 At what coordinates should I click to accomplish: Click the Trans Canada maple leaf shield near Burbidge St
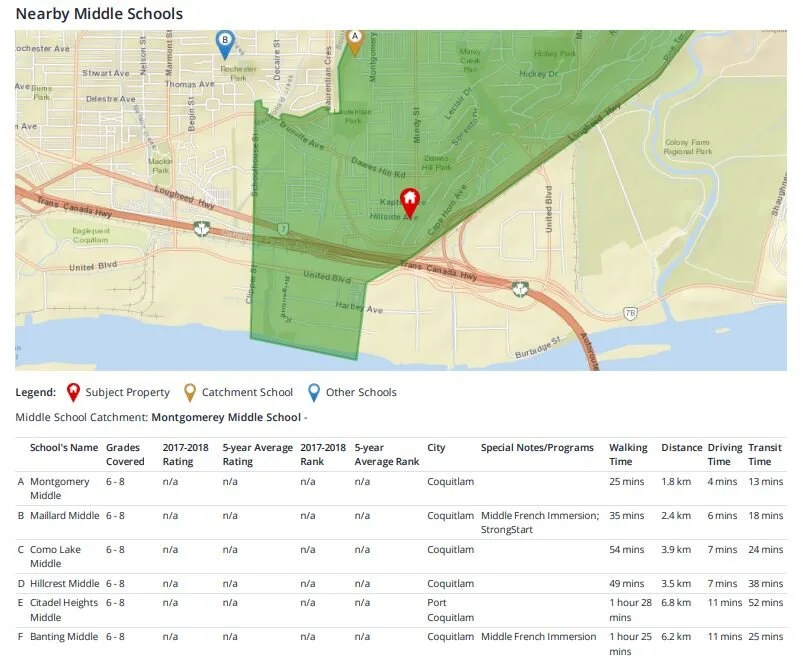click(x=520, y=289)
